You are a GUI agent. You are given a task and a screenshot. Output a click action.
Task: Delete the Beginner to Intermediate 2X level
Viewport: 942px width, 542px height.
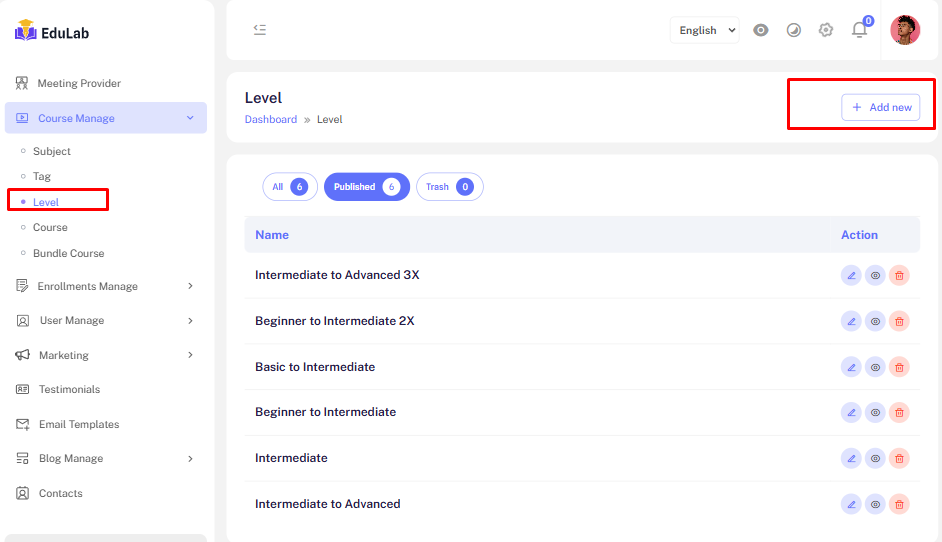pos(899,321)
